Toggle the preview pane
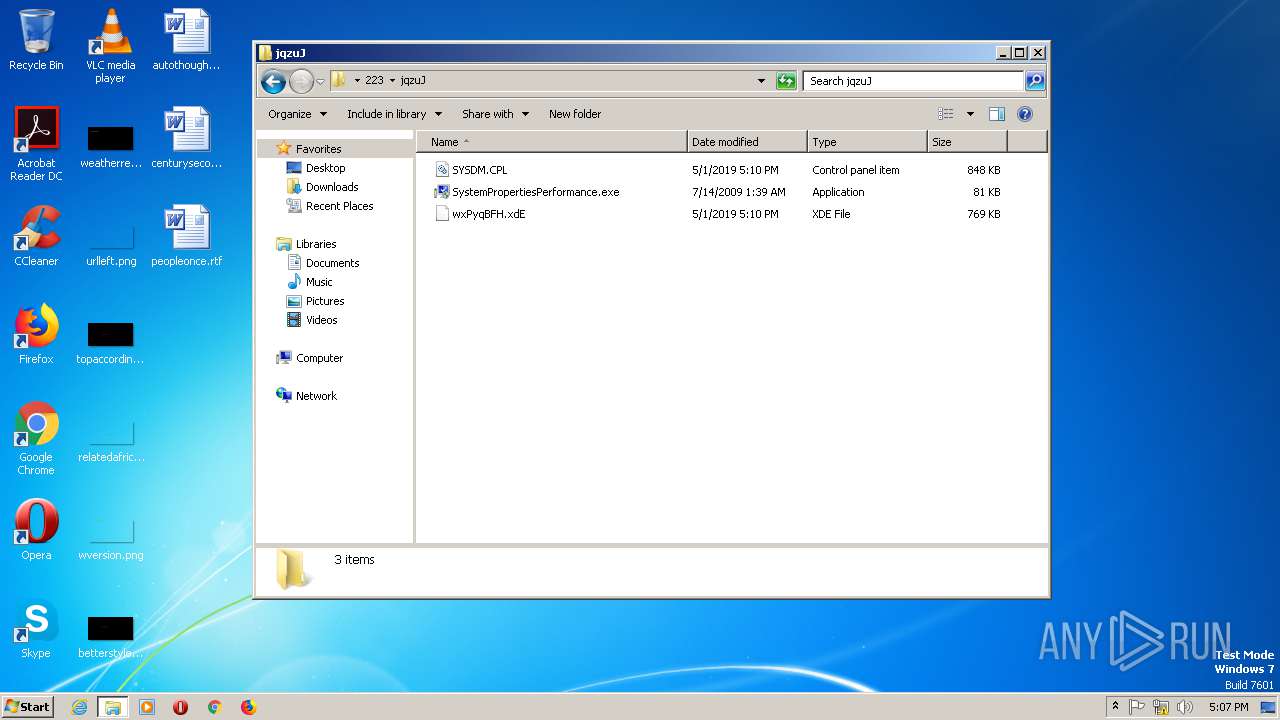1280x720 pixels. pos(997,114)
